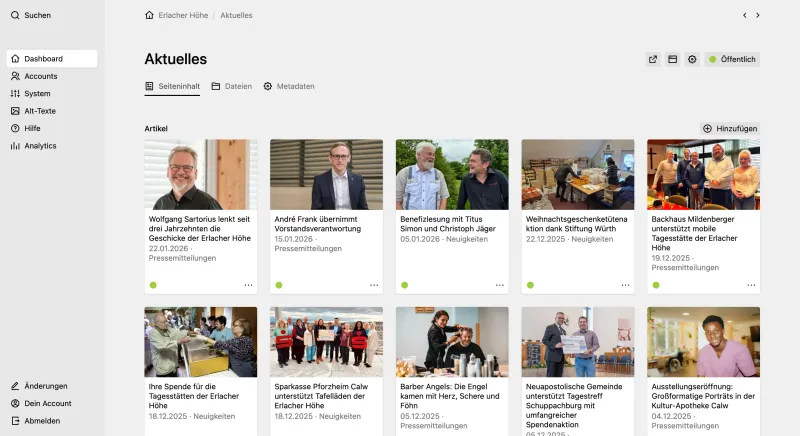This screenshot has height=436, width=800.
Task: Click date '22.01.2026' on Sartorius card
Action: 168,248
